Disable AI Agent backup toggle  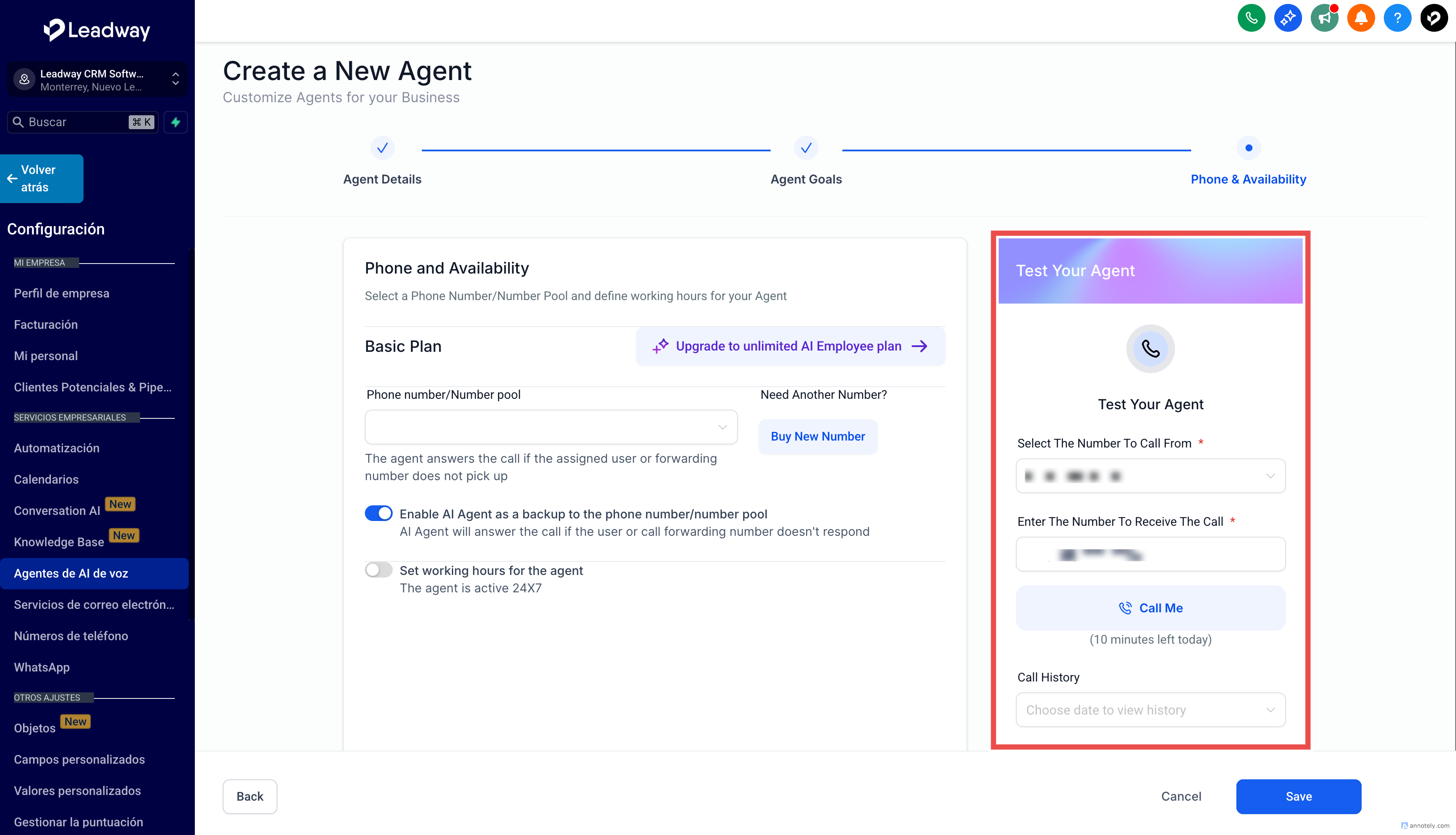point(378,513)
